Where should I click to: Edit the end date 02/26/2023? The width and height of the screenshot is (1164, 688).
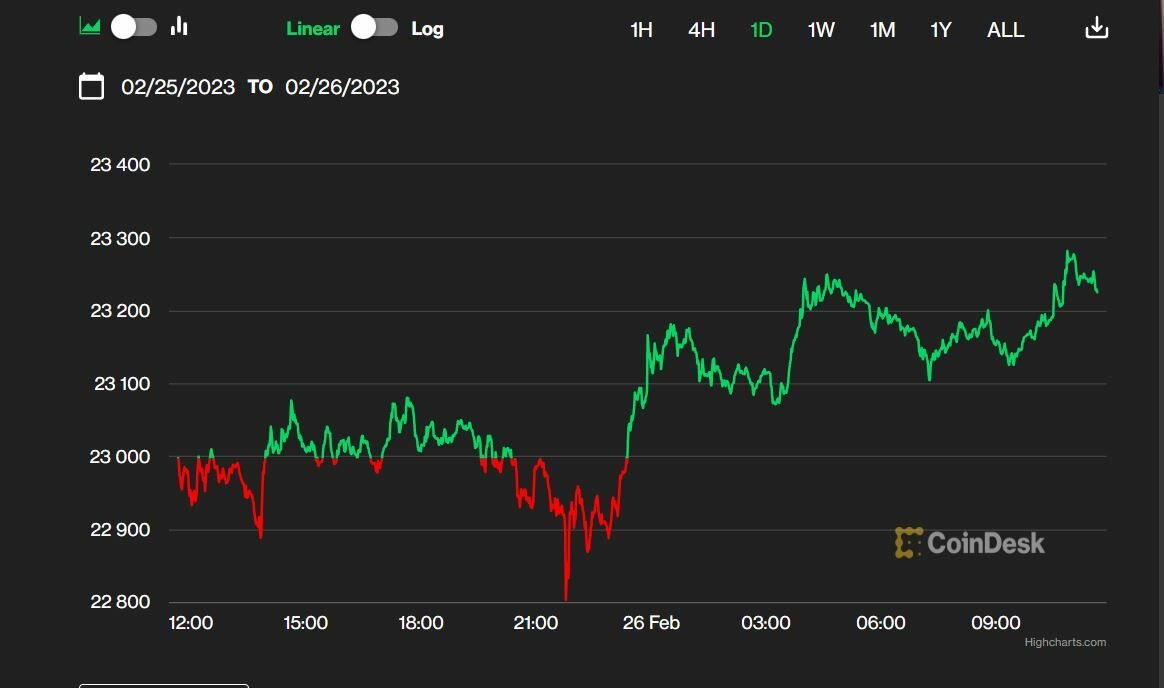pos(342,87)
